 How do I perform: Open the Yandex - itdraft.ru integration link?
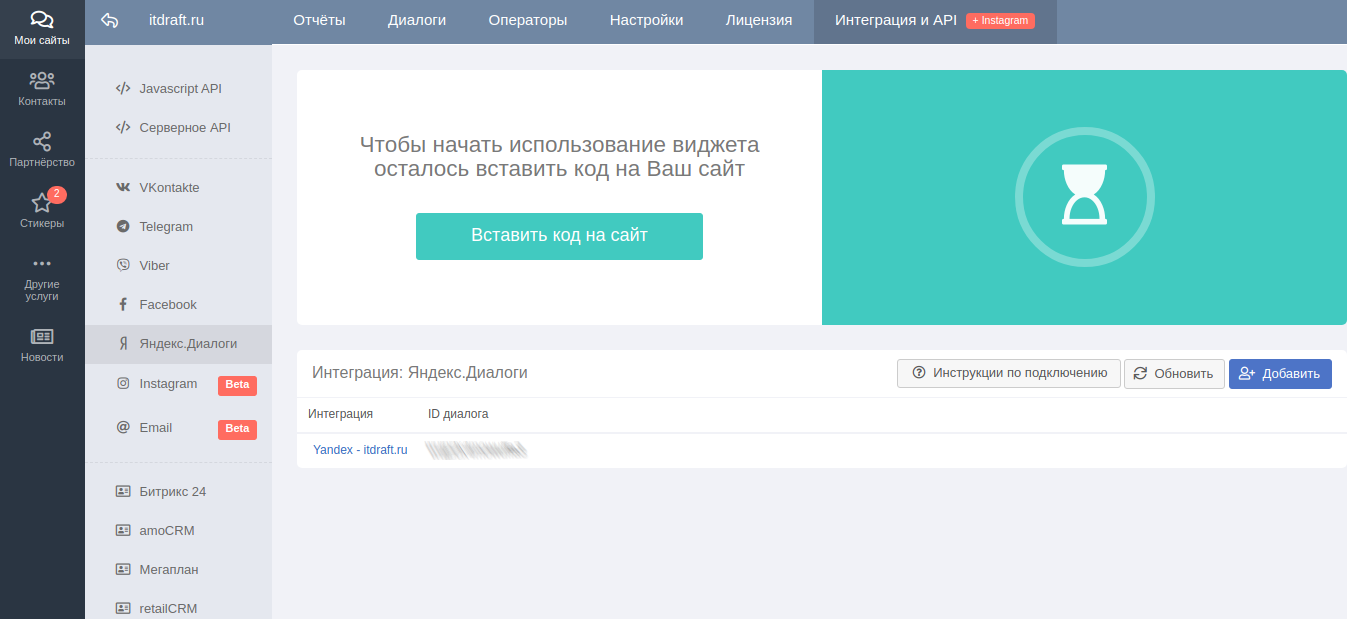360,450
